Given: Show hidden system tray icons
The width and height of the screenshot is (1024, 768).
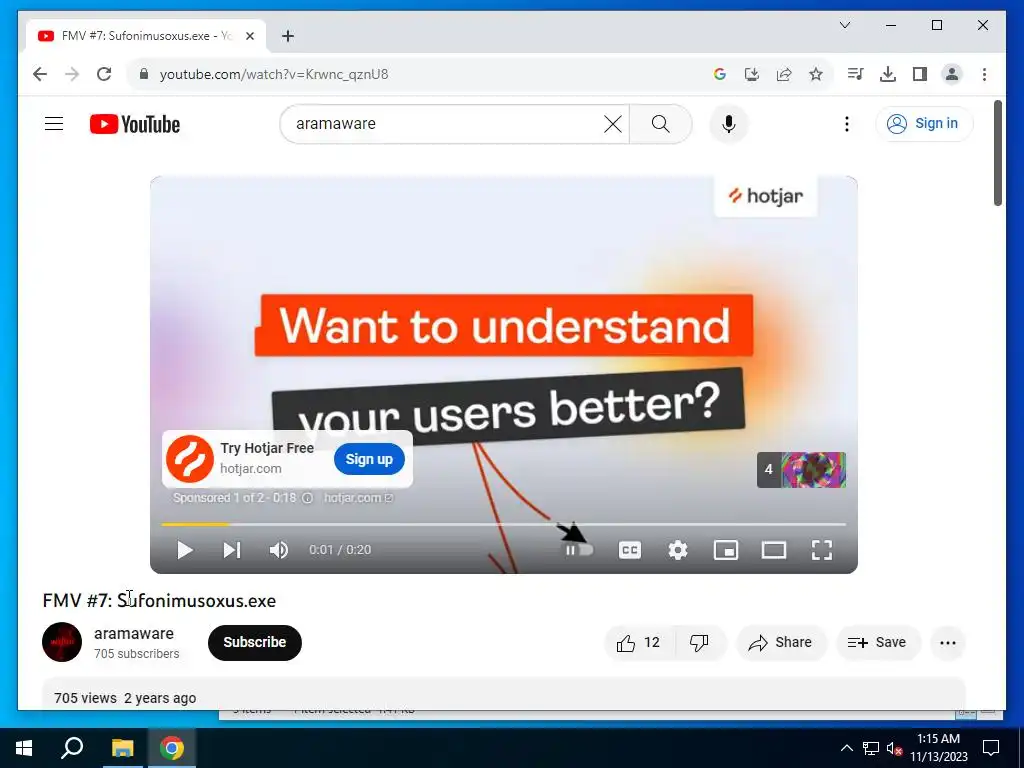Looking at the screenshot, I should click(846, 748).
